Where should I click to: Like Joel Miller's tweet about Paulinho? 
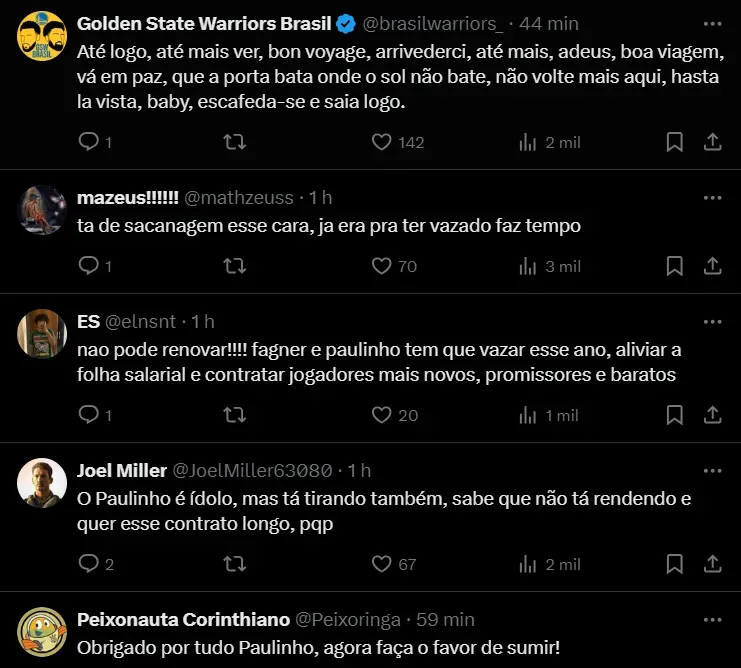(x=381, y=564)
